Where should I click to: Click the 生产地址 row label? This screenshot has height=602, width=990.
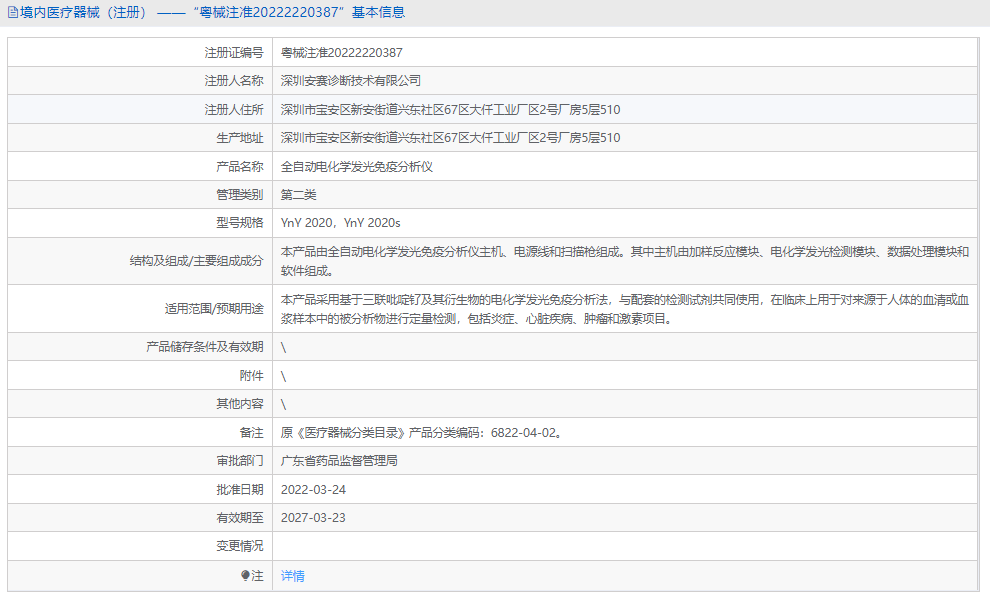coord(240,136)
